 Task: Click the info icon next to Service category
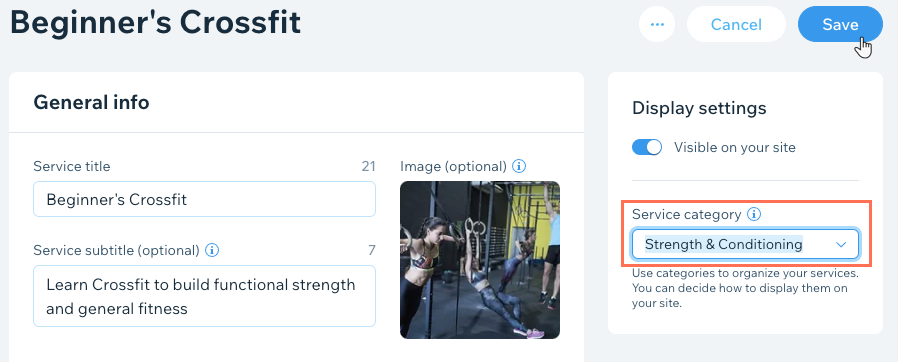point(754,215)
